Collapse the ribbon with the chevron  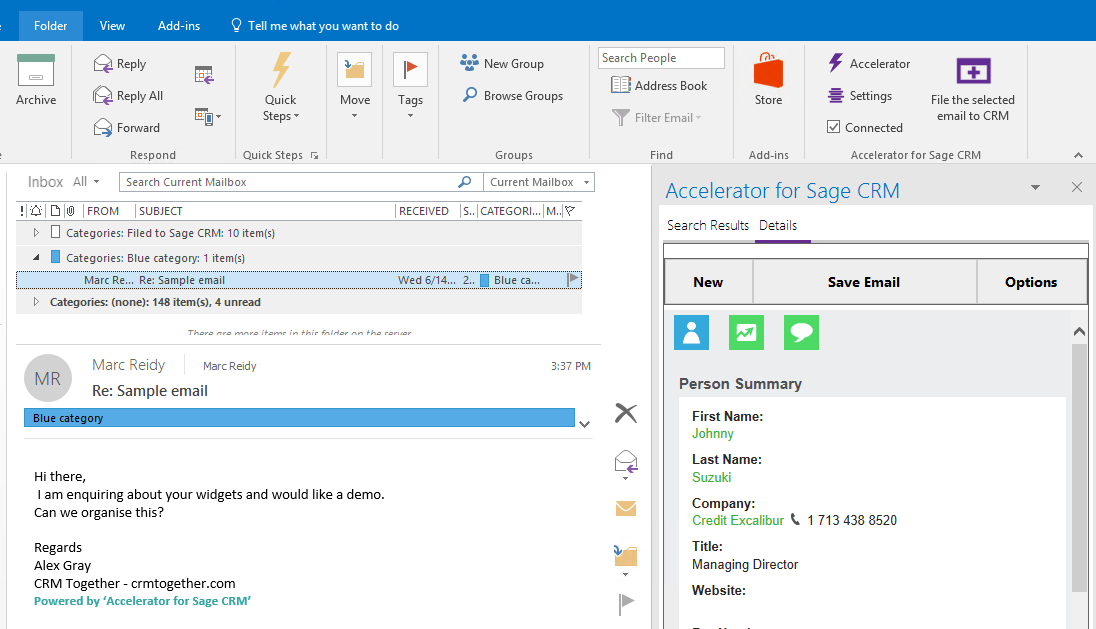click(x=1078, y=154)
